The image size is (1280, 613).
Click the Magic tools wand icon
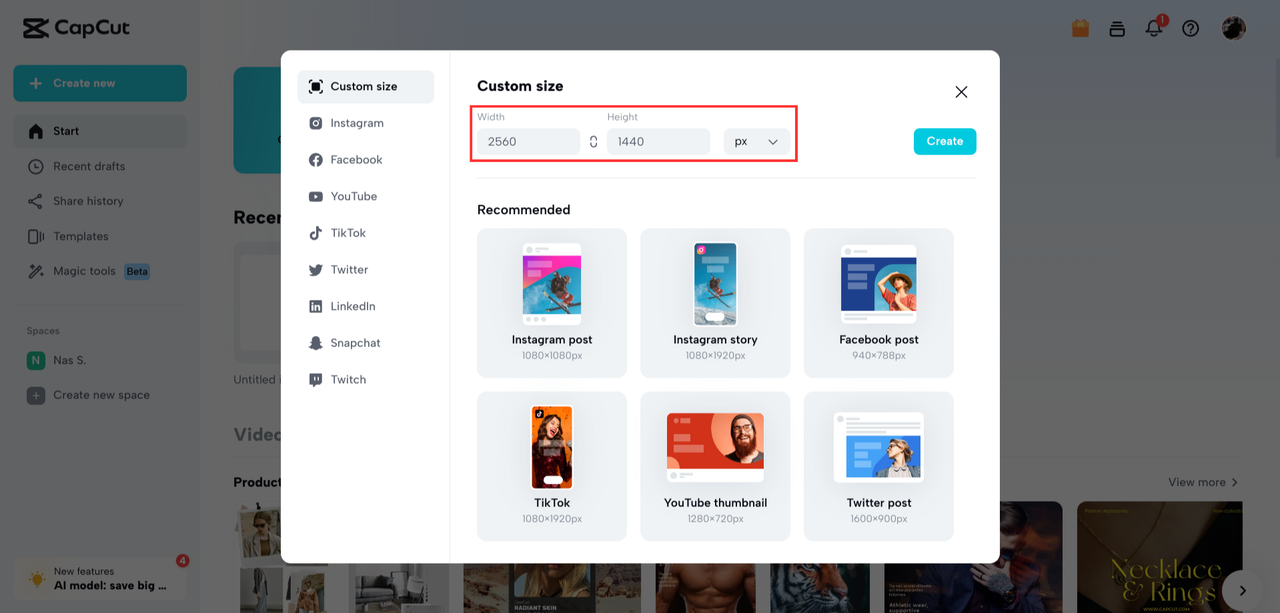[x=36, y=271]
